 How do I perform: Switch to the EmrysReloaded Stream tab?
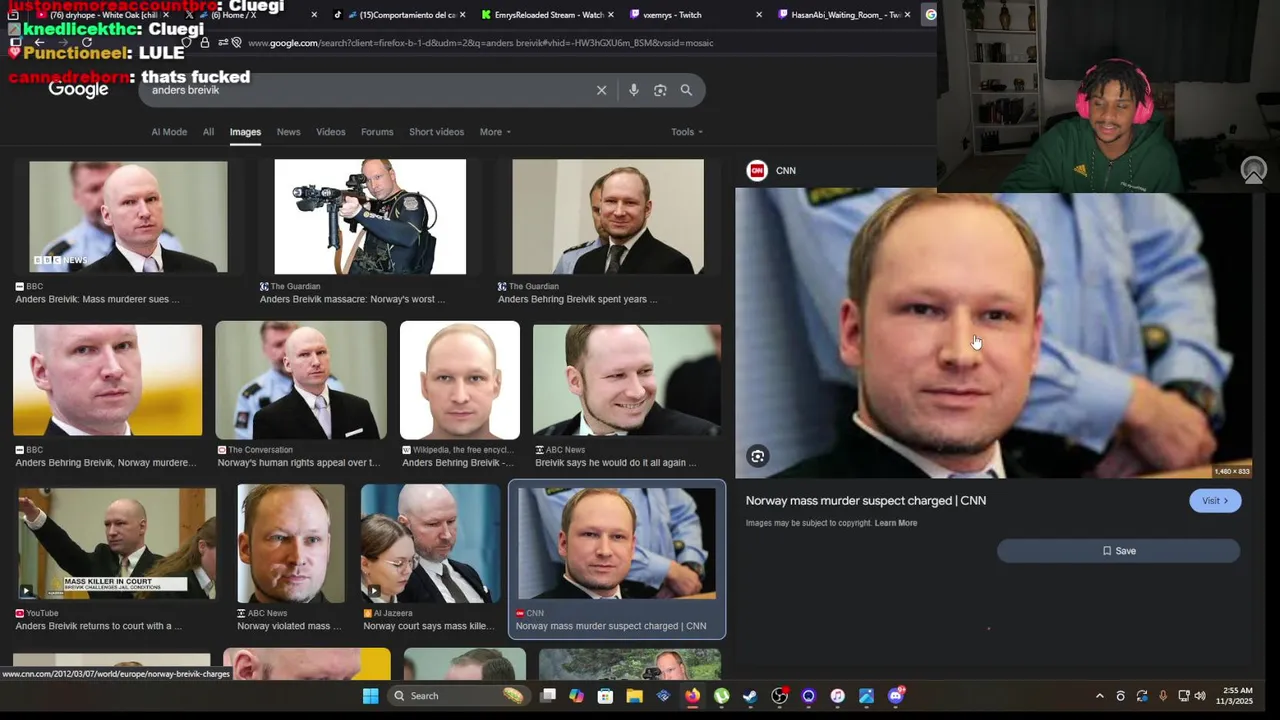(x=548, y=15)
